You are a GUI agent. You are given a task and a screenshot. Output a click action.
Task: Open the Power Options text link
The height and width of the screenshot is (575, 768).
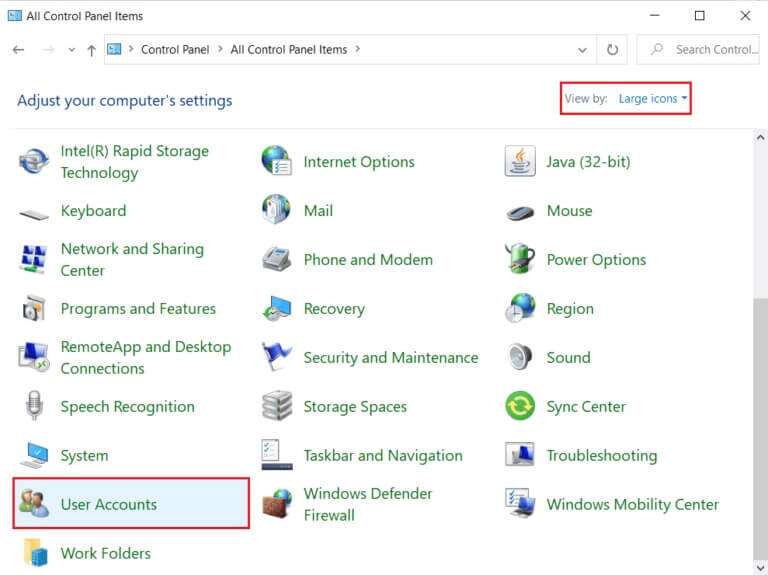(597, 260)
